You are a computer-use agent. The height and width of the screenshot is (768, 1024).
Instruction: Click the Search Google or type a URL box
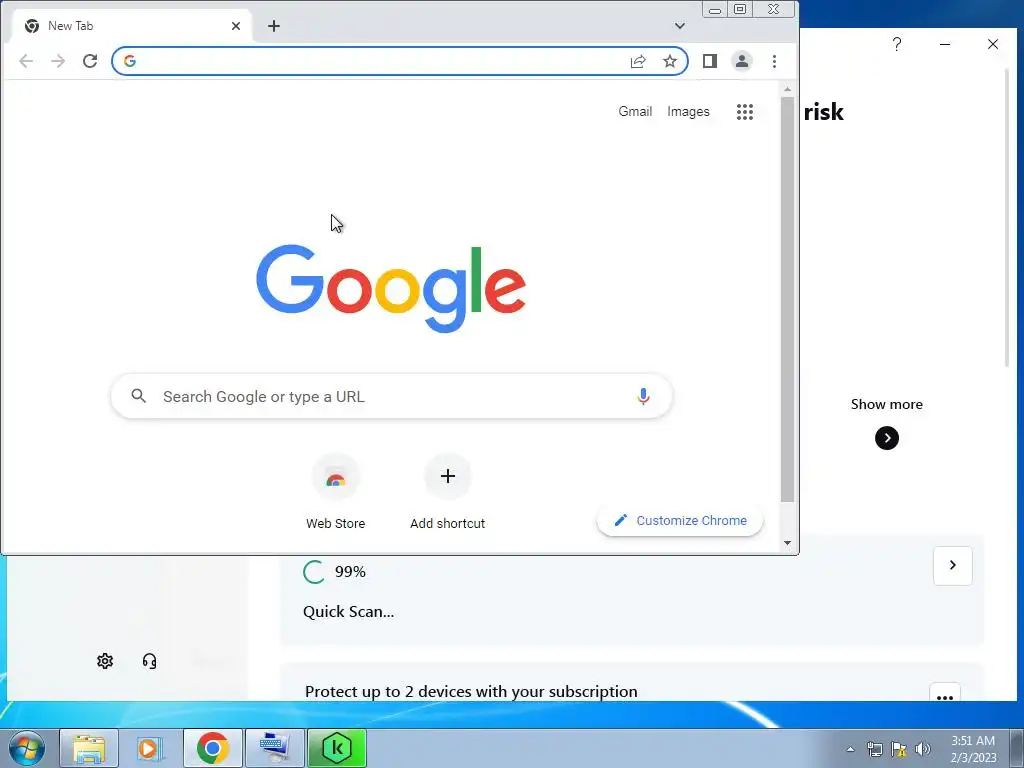point(391,396)
